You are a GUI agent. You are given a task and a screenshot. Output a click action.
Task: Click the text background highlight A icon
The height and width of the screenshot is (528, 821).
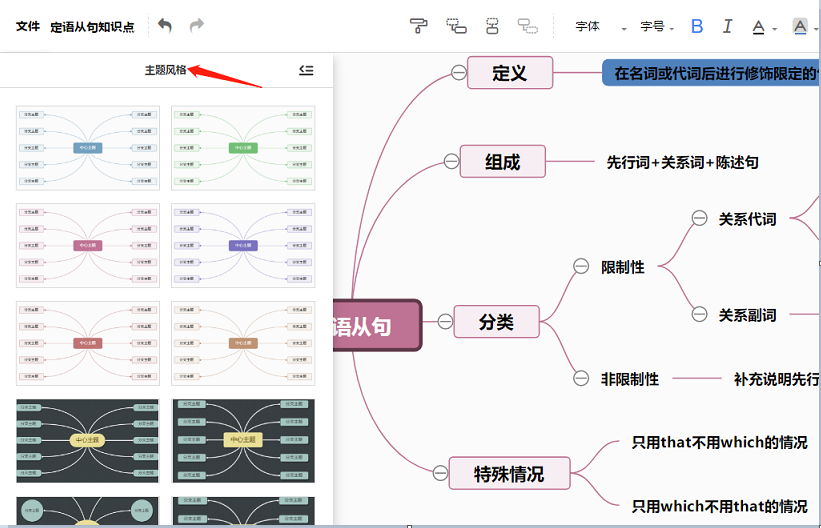point(800,26)
